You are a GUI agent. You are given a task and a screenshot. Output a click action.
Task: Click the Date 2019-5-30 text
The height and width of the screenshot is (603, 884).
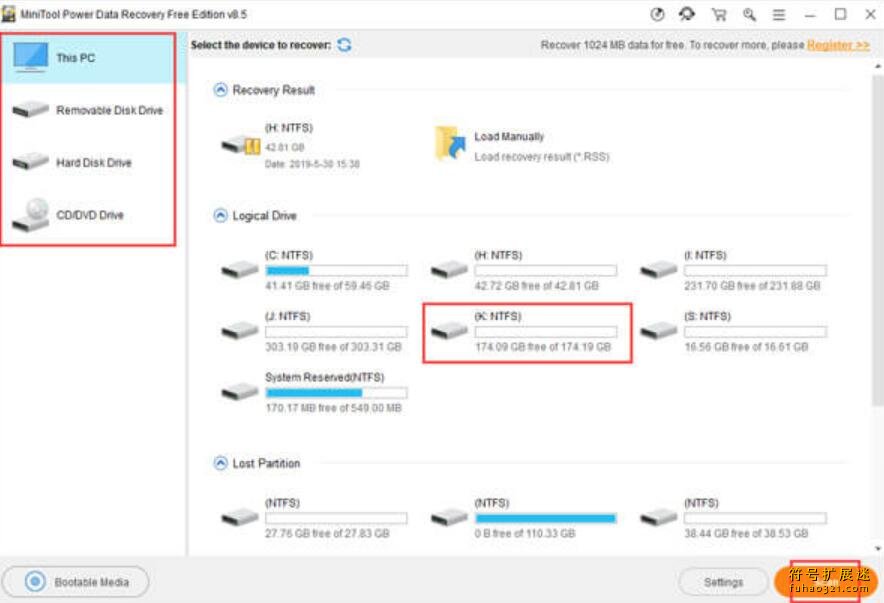pos(312,164)
